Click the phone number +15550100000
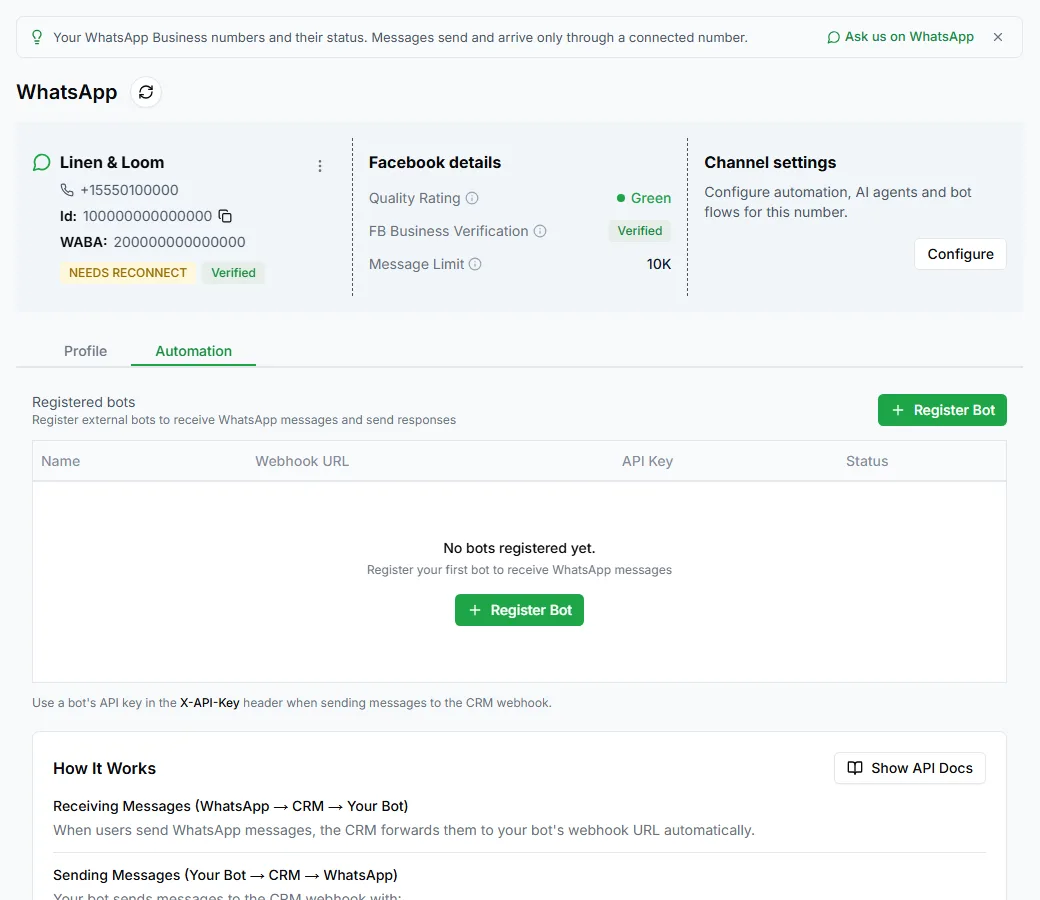The width and height of the screenshot is (1040, 900). pos(129,190)
